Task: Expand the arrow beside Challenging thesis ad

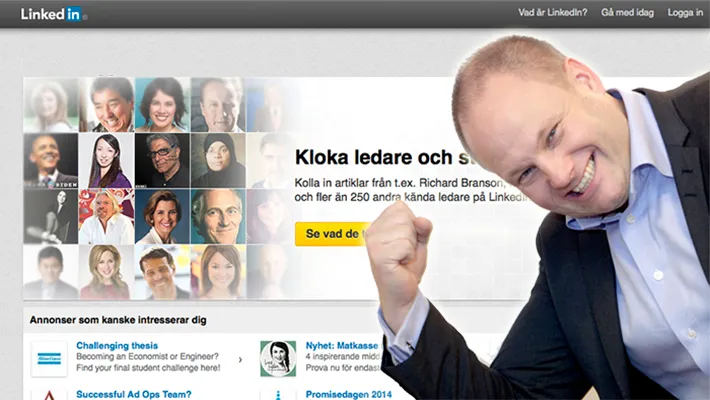Action: [240, 360]
